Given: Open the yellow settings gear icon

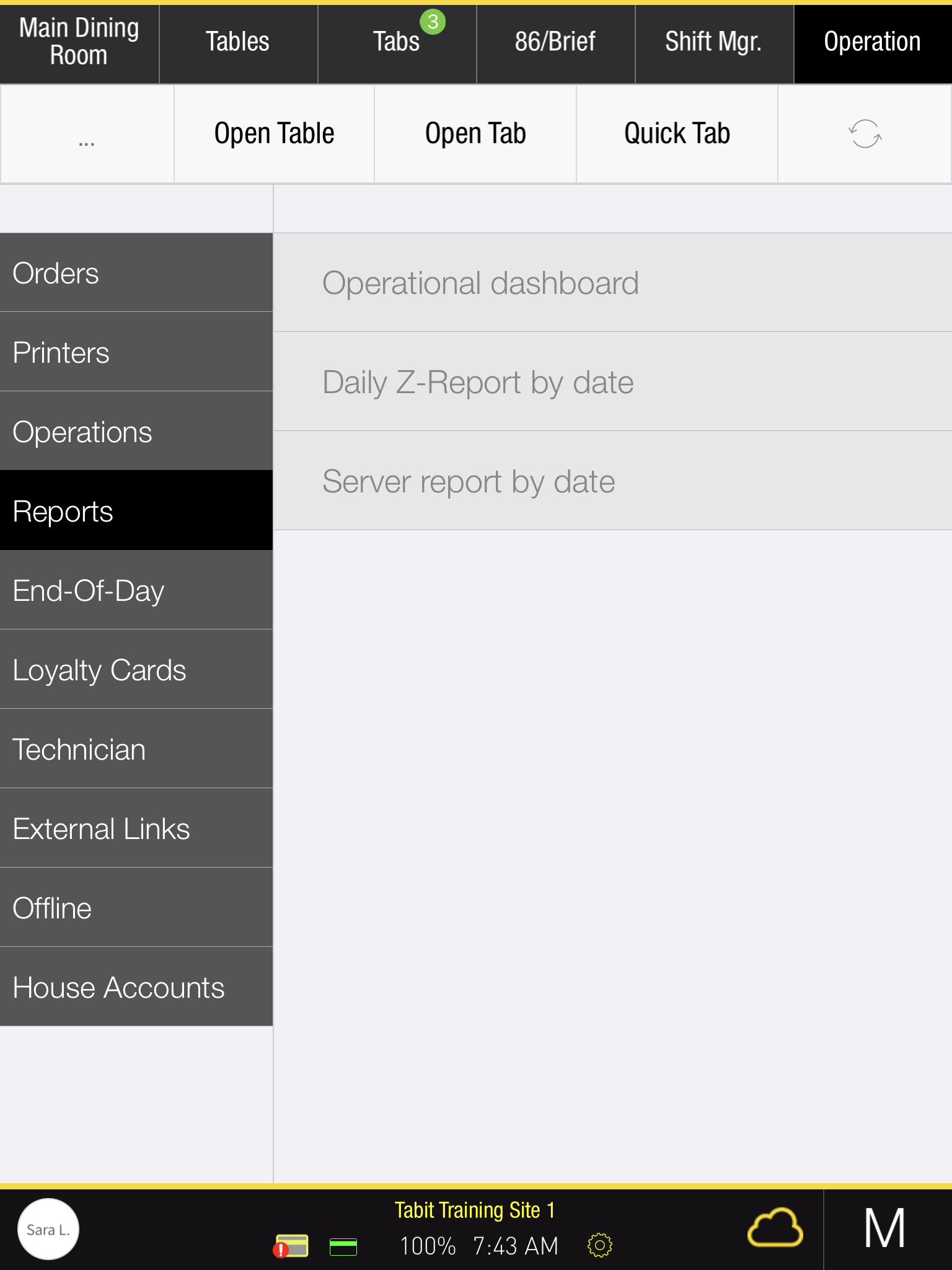Looking at the screenshot, I should tap(599, 1245).
